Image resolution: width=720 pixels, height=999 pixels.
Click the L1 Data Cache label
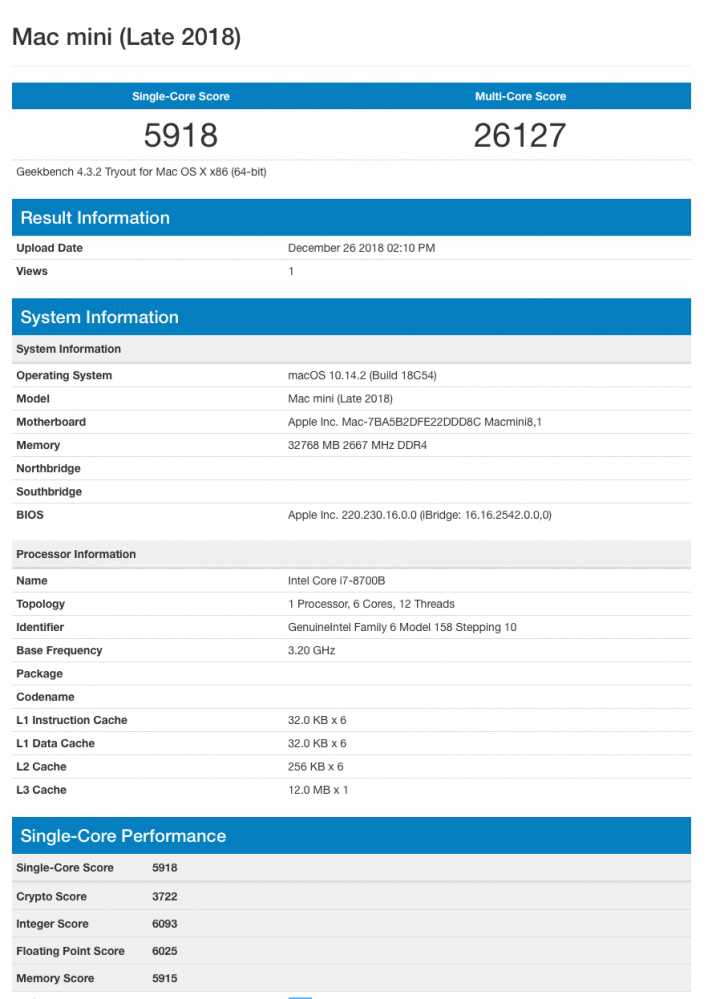(x=55, y=744)
